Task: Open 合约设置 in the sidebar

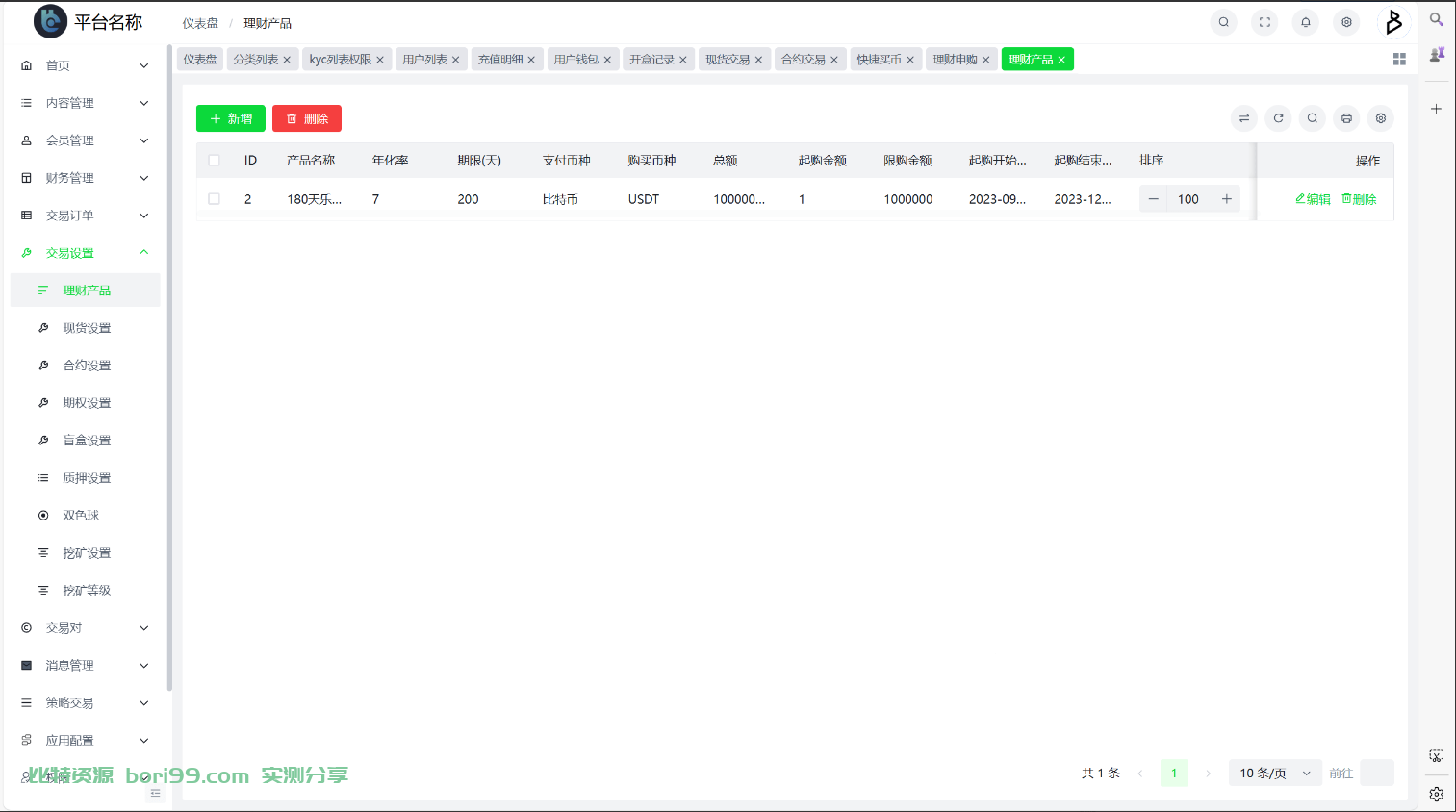Action: tap(86, 366)
